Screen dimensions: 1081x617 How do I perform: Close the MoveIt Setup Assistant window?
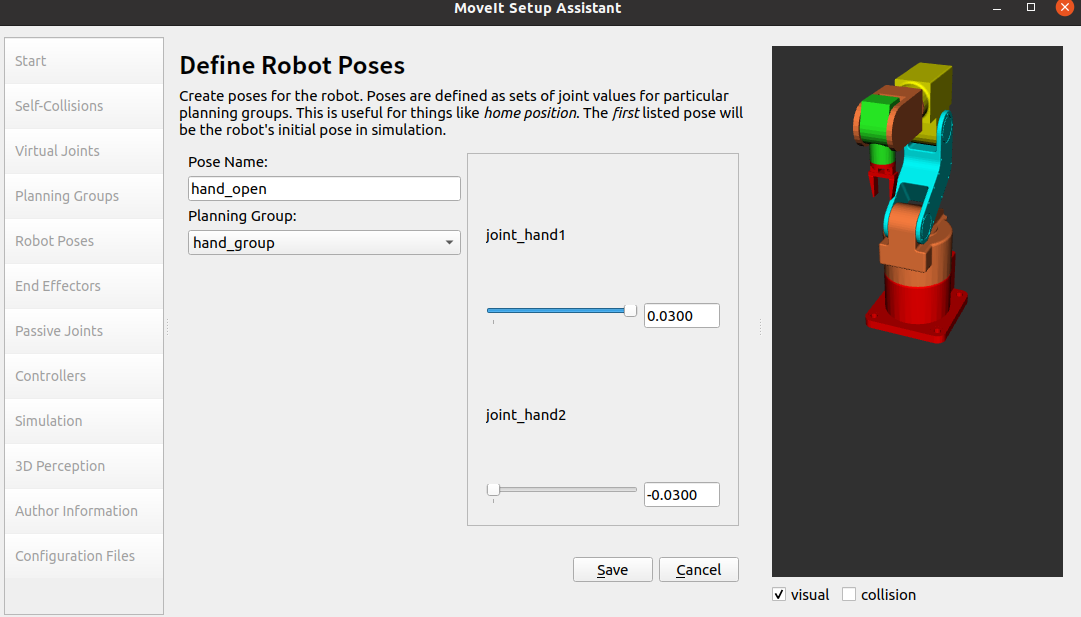(1064, 8)
